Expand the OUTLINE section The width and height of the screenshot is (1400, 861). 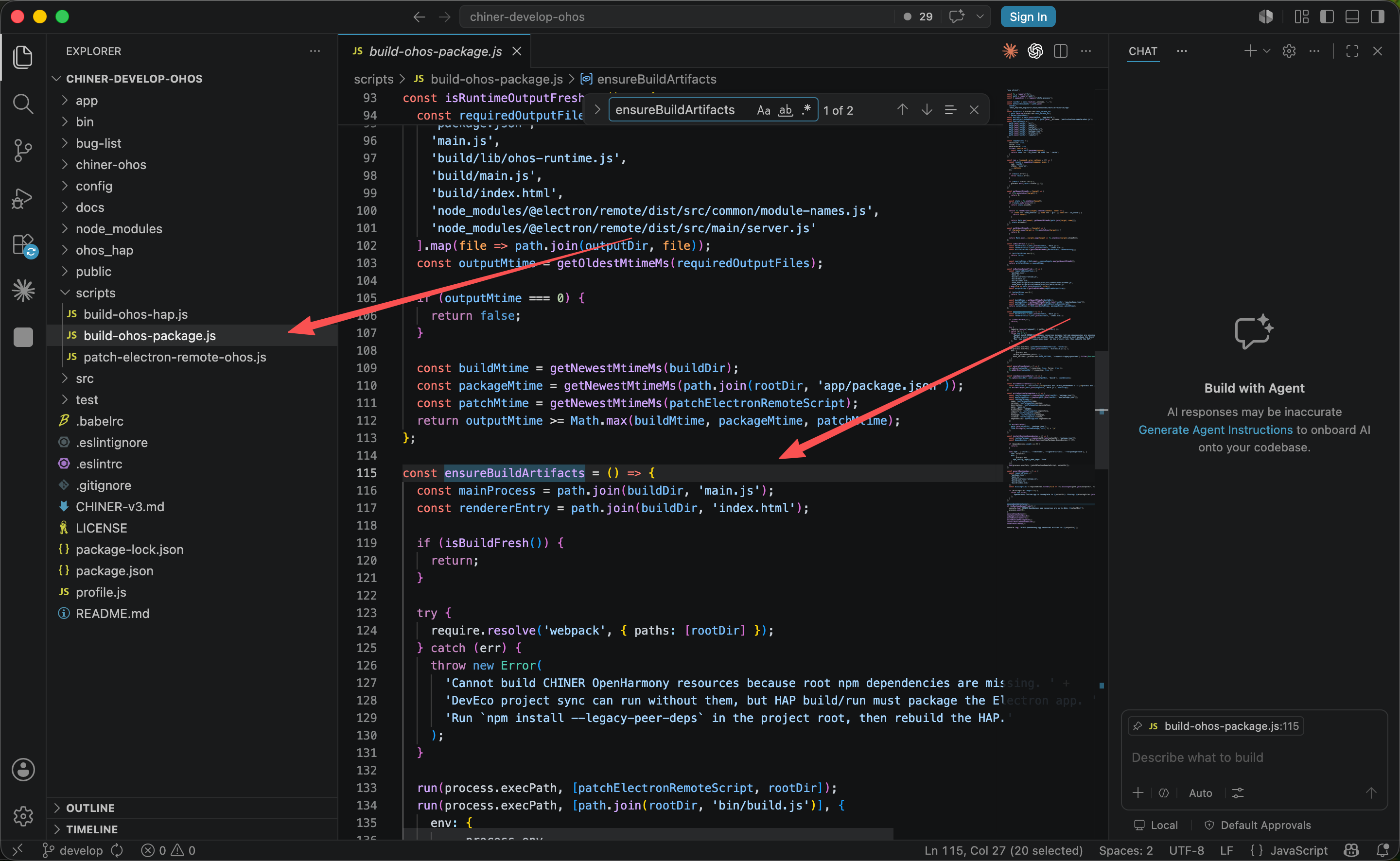click(192, 808)
